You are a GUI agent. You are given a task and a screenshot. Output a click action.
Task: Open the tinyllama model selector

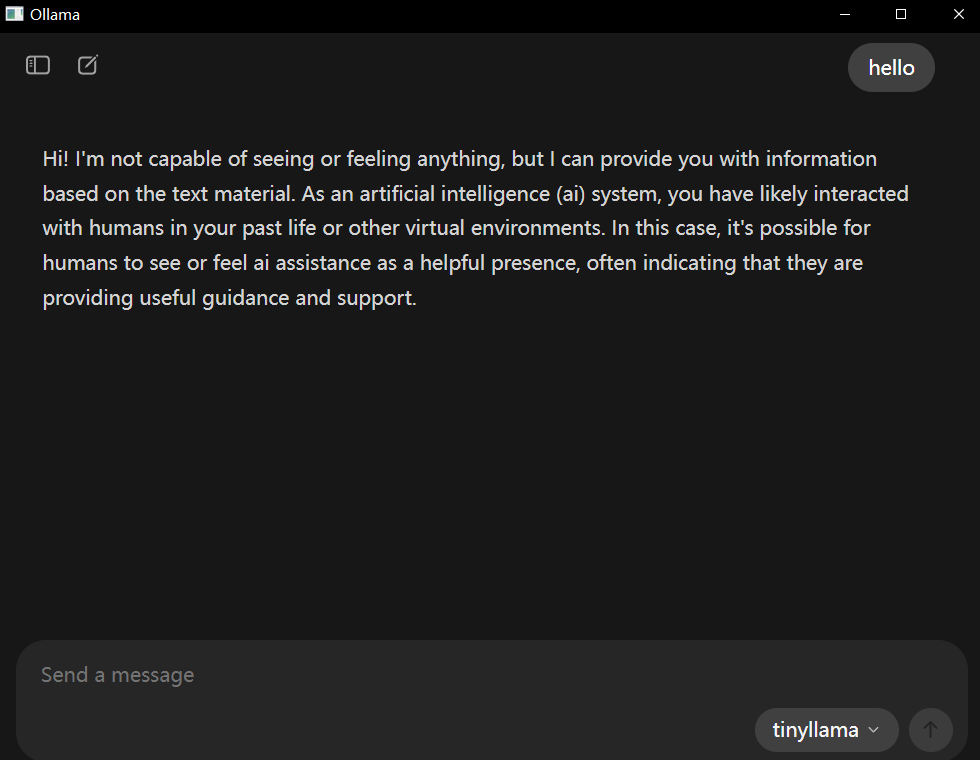click(826, 729)
